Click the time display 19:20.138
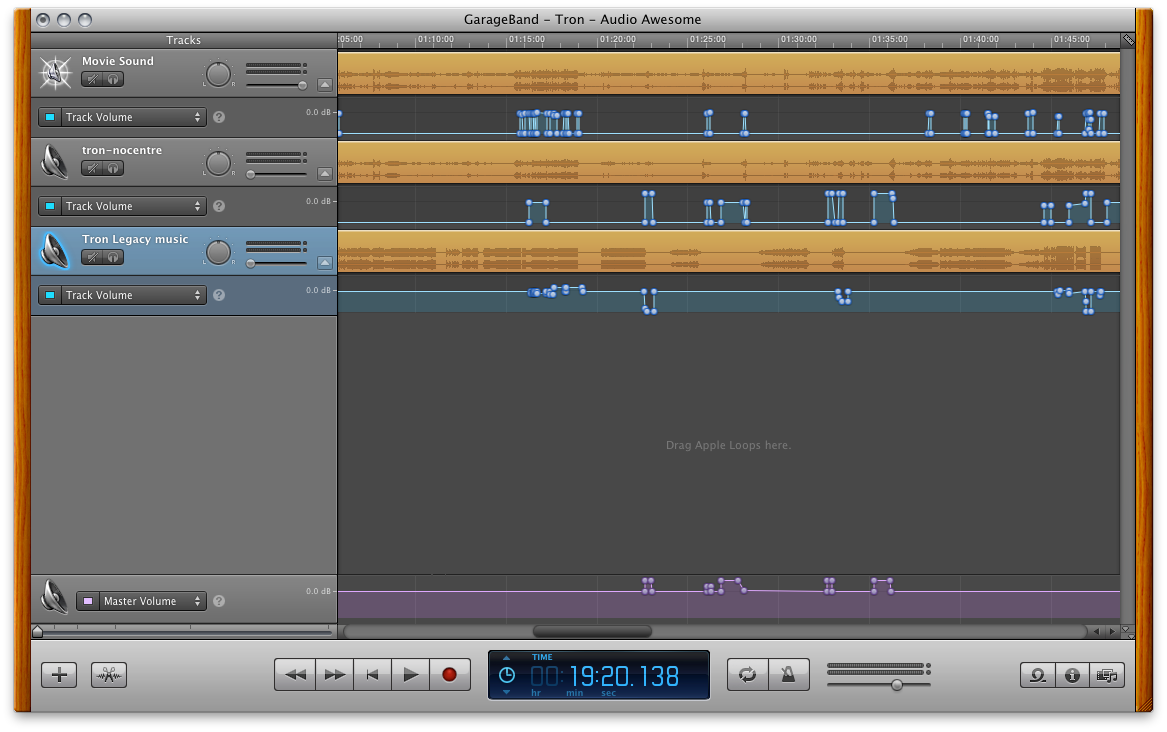1167x732 pixels. coord(624,676)
